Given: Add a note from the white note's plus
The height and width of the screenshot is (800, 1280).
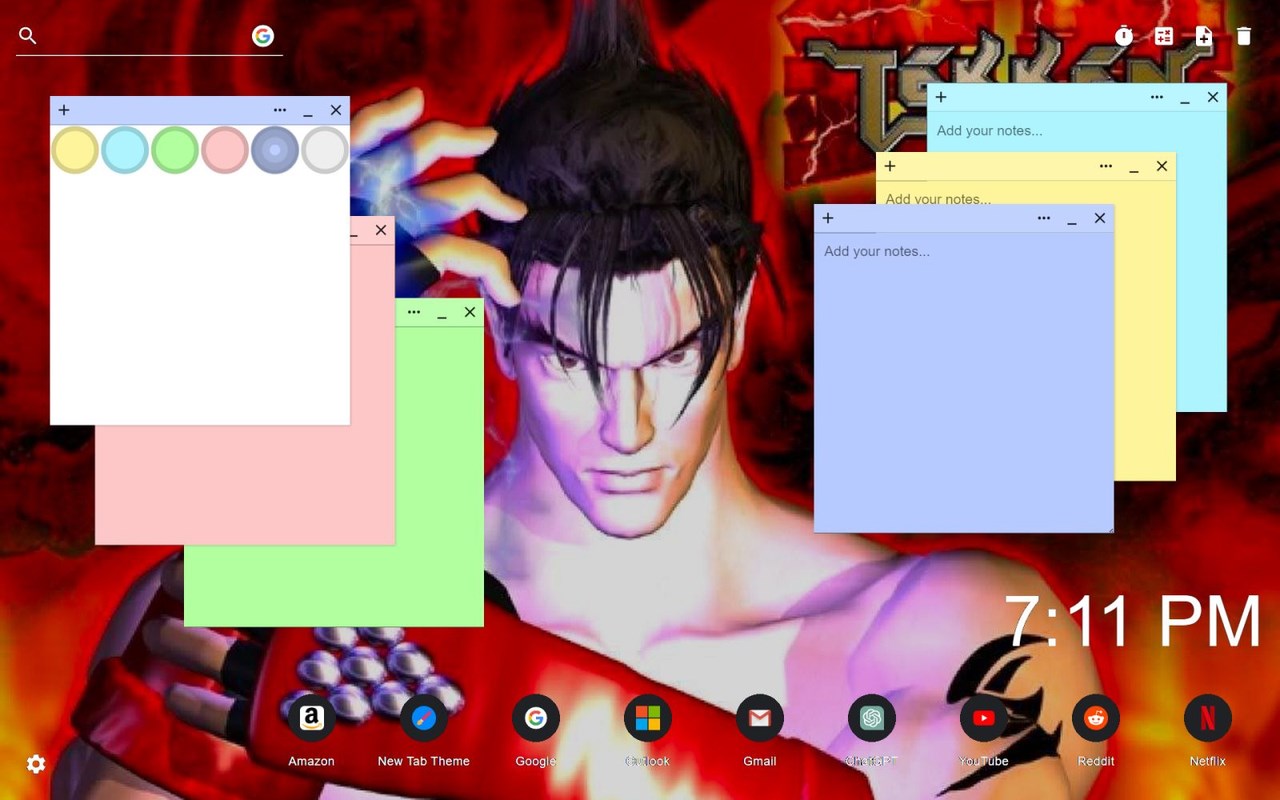Looking at the screenshot, I should [64, 110].
